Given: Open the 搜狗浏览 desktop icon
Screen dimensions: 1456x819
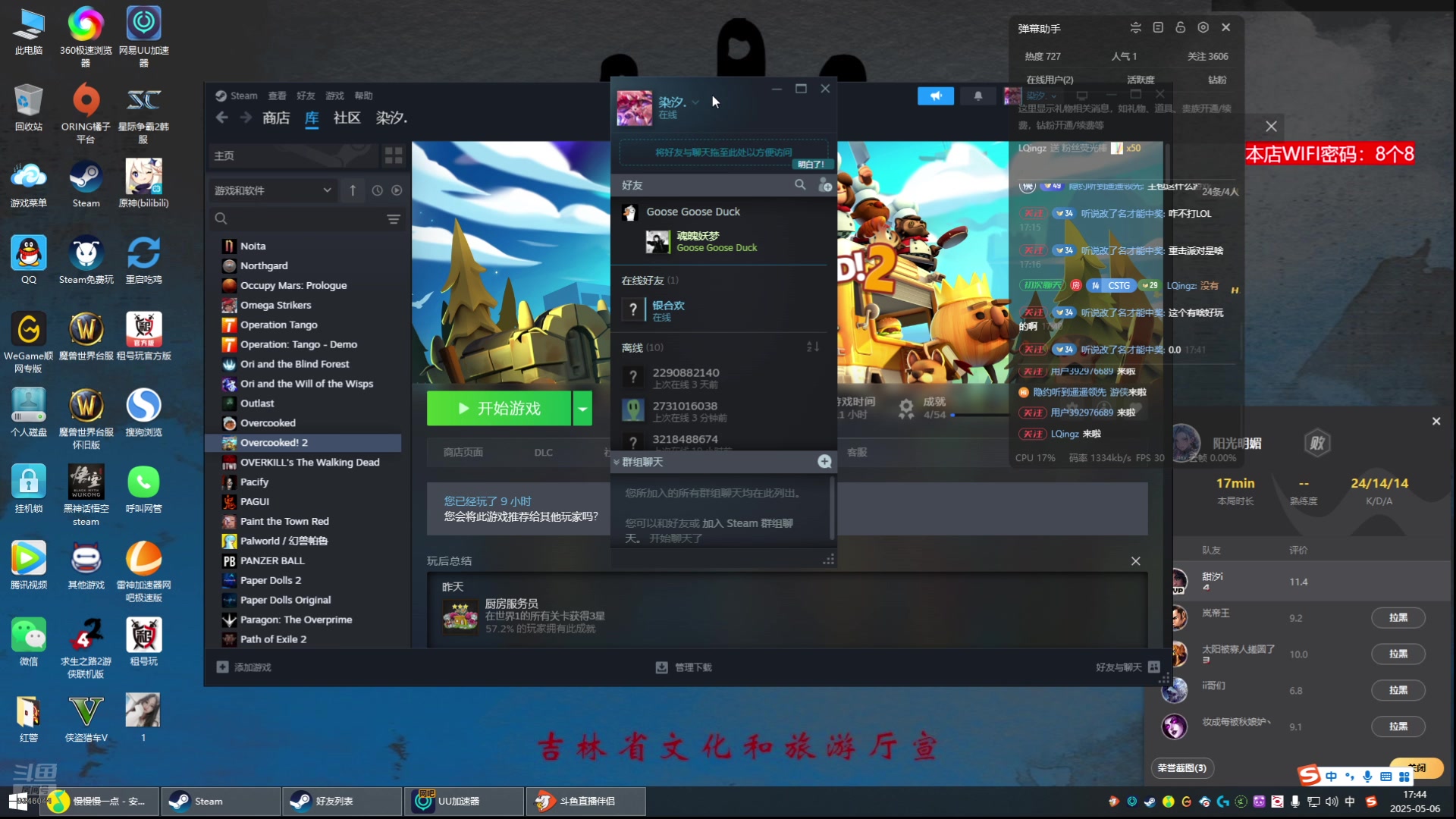Looking at the screenshot, I should (x=143, y=413).
